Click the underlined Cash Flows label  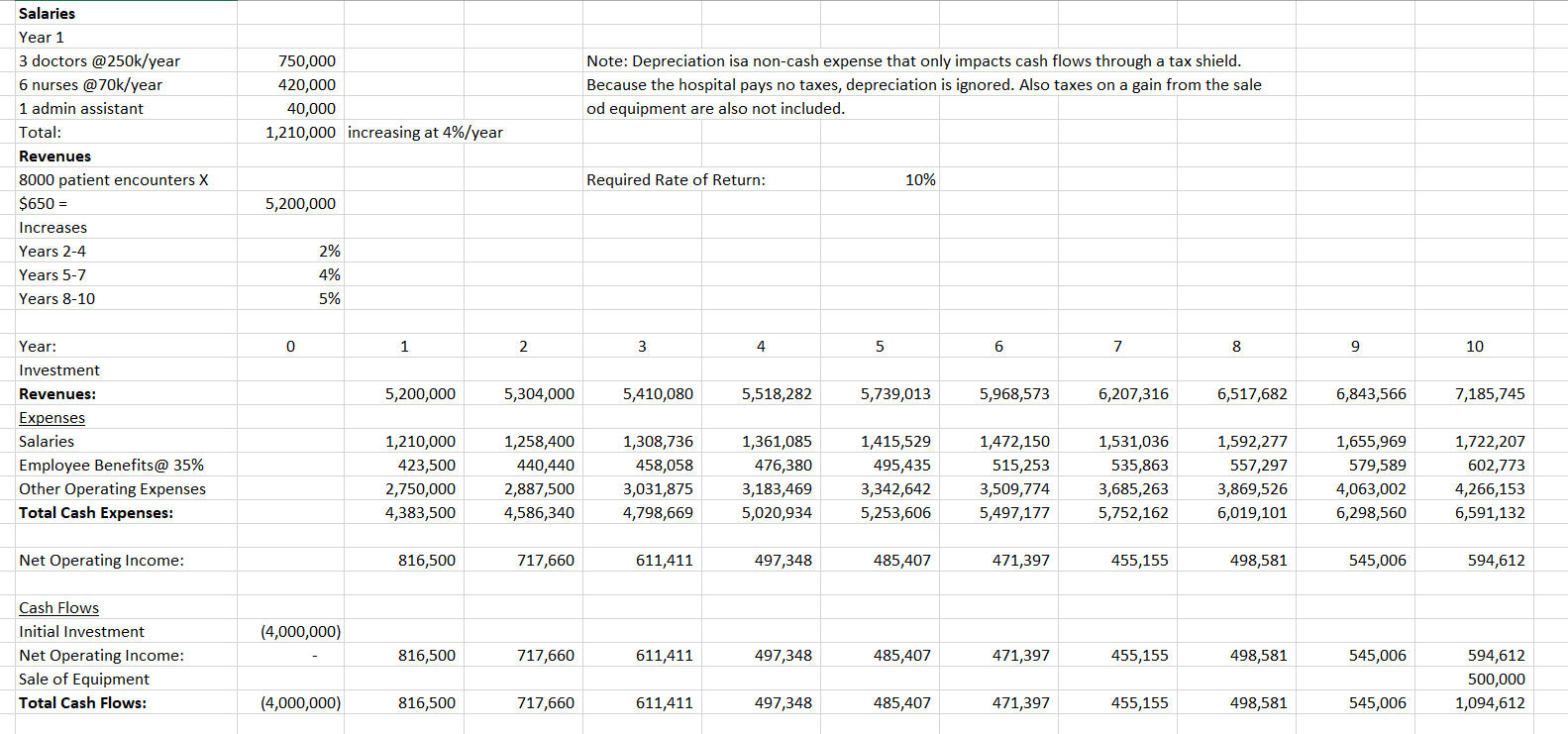point(58,607)
